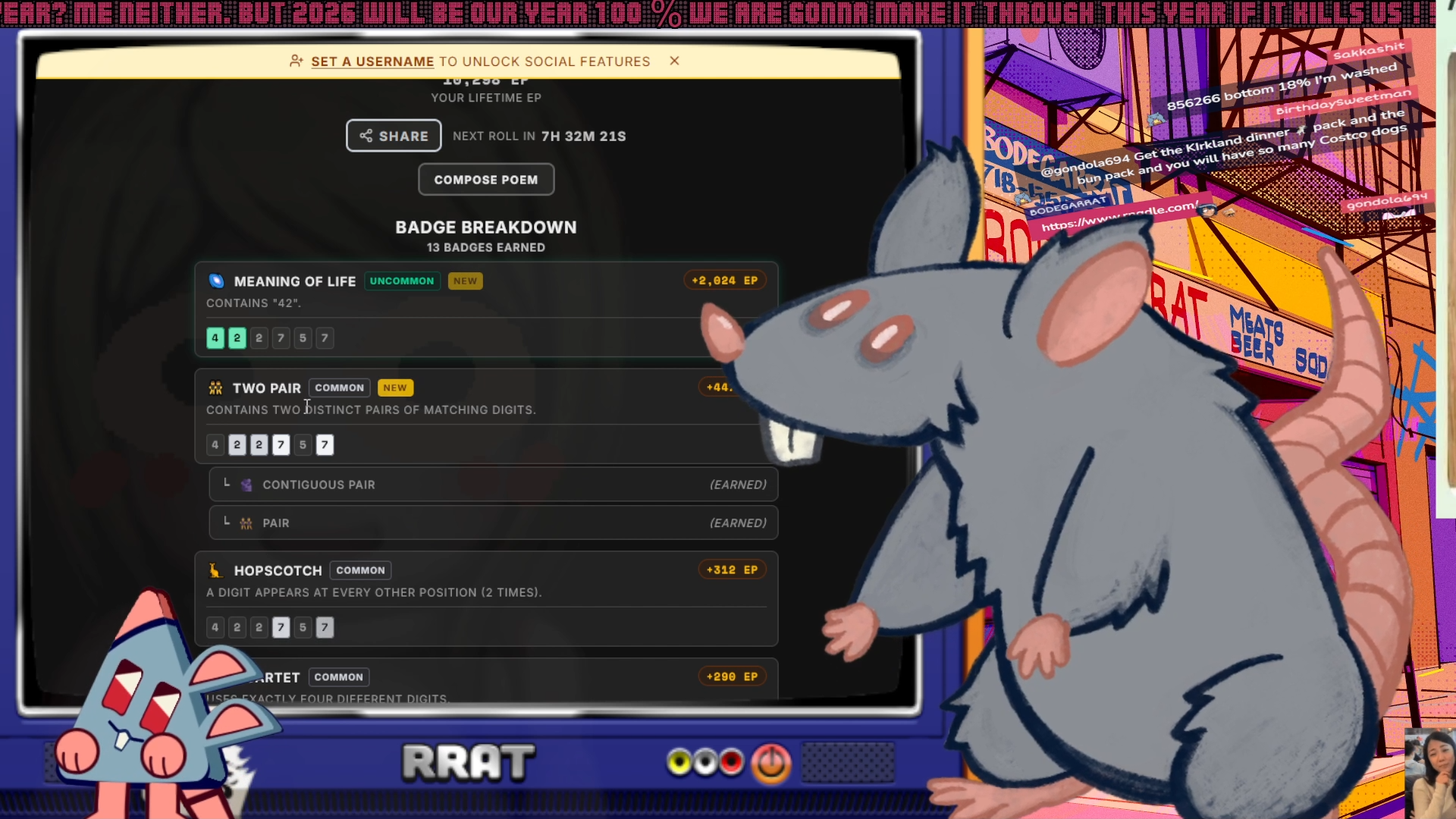
Task: Click the user icon in banner
Action: pos(297,61)
